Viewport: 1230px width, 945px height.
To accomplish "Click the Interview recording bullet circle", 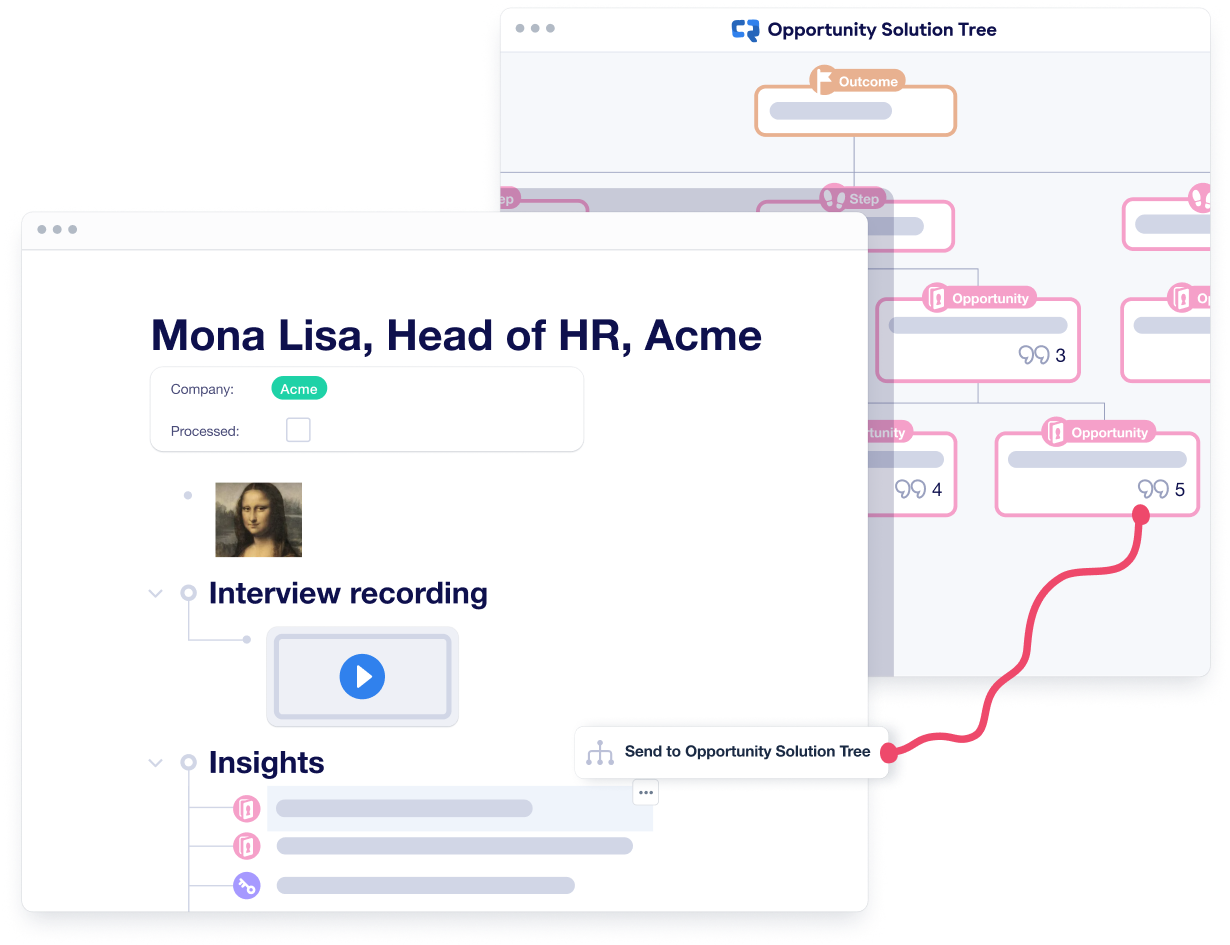I will pyautogui.click(x=188, y=593).
